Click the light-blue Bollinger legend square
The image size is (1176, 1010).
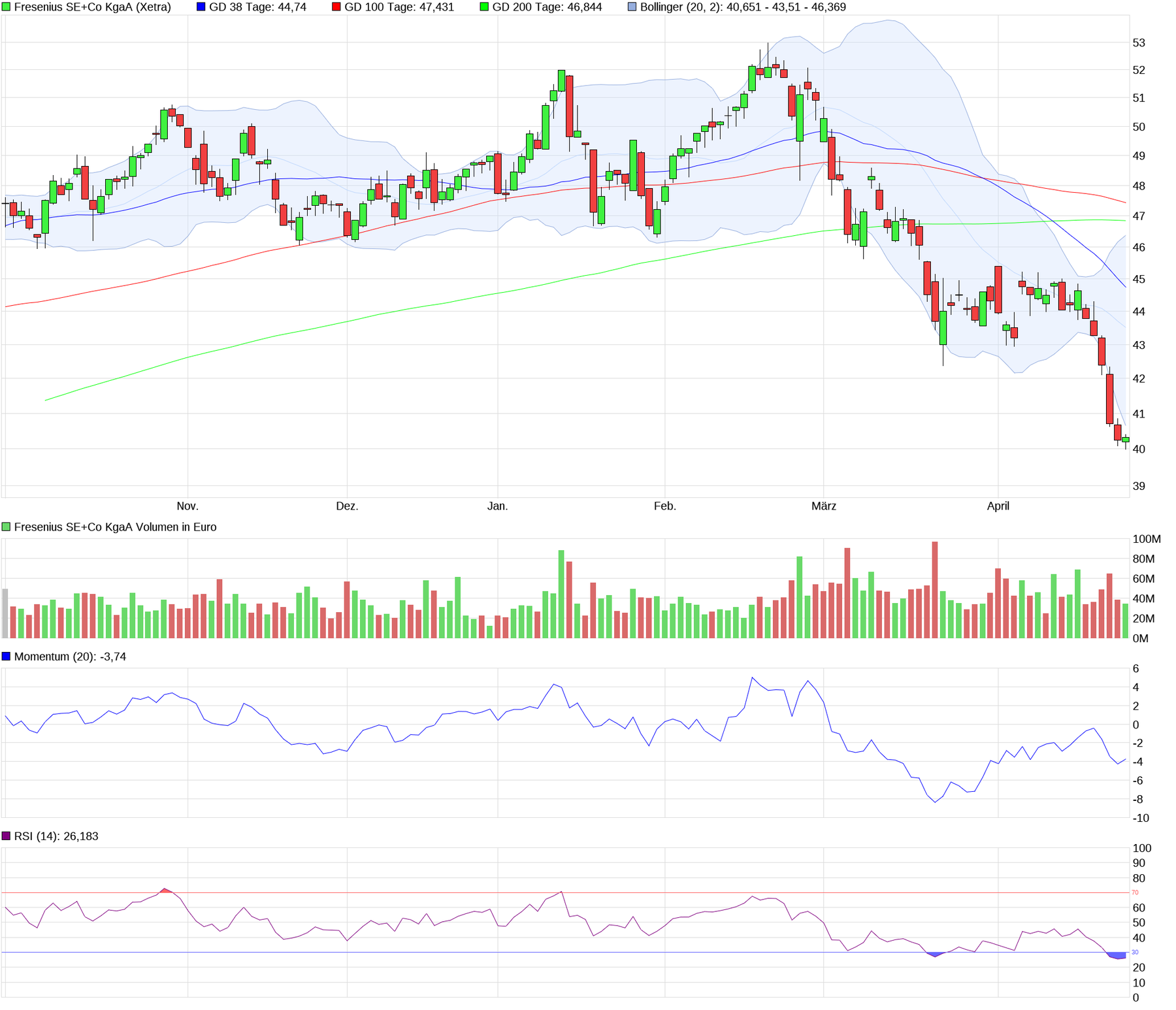632,7
